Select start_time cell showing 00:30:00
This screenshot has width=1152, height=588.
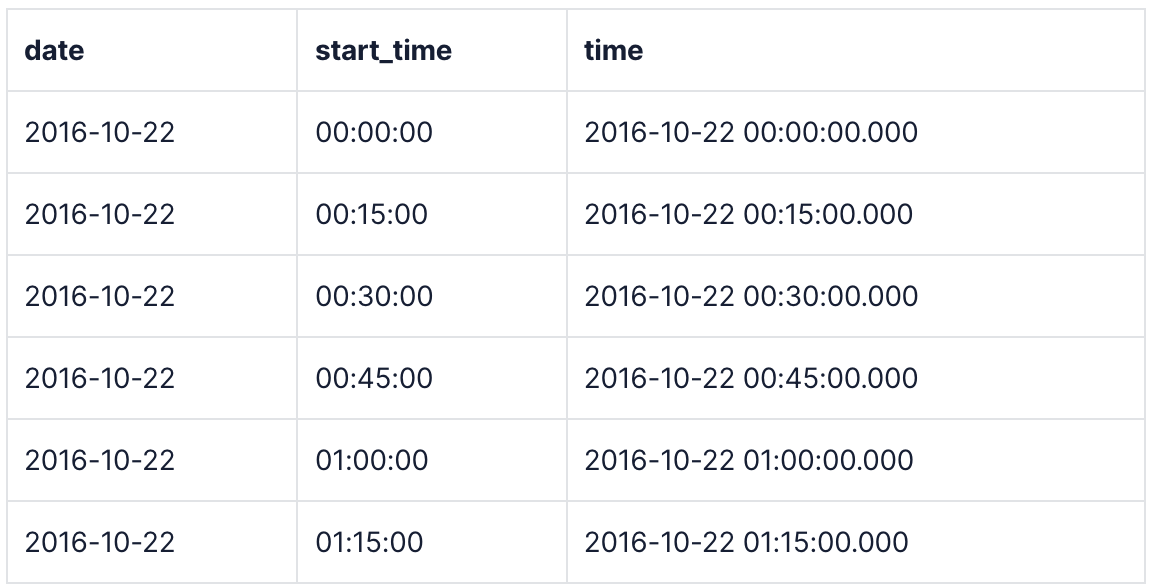pos(374,296)
